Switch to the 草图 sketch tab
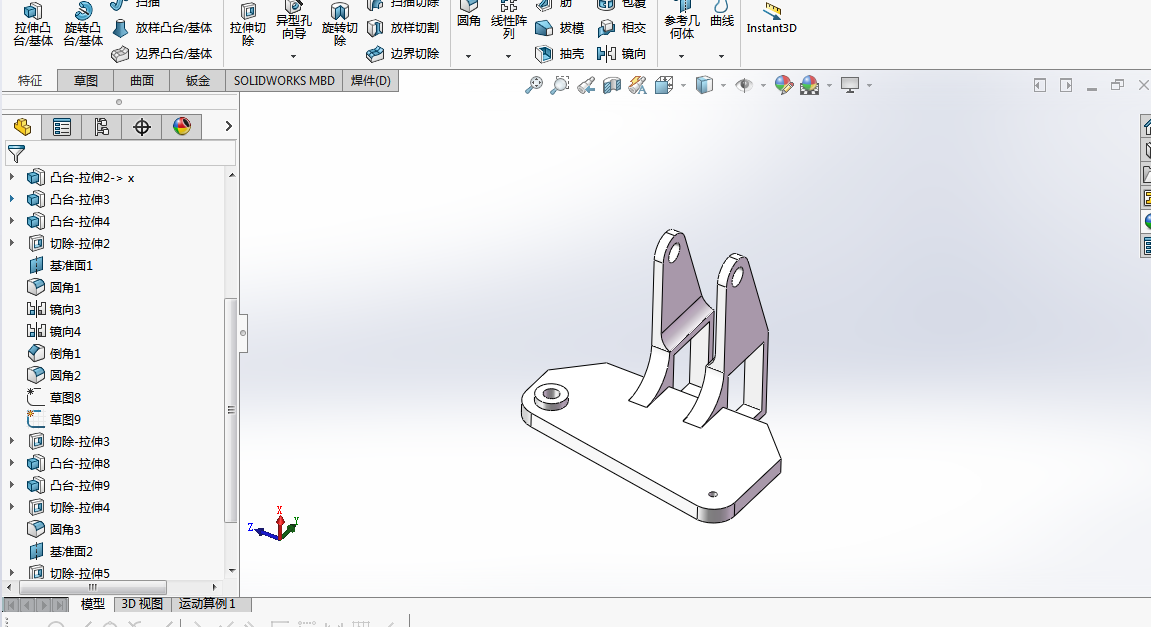The image size is (1151, 627). coord(85,81)
